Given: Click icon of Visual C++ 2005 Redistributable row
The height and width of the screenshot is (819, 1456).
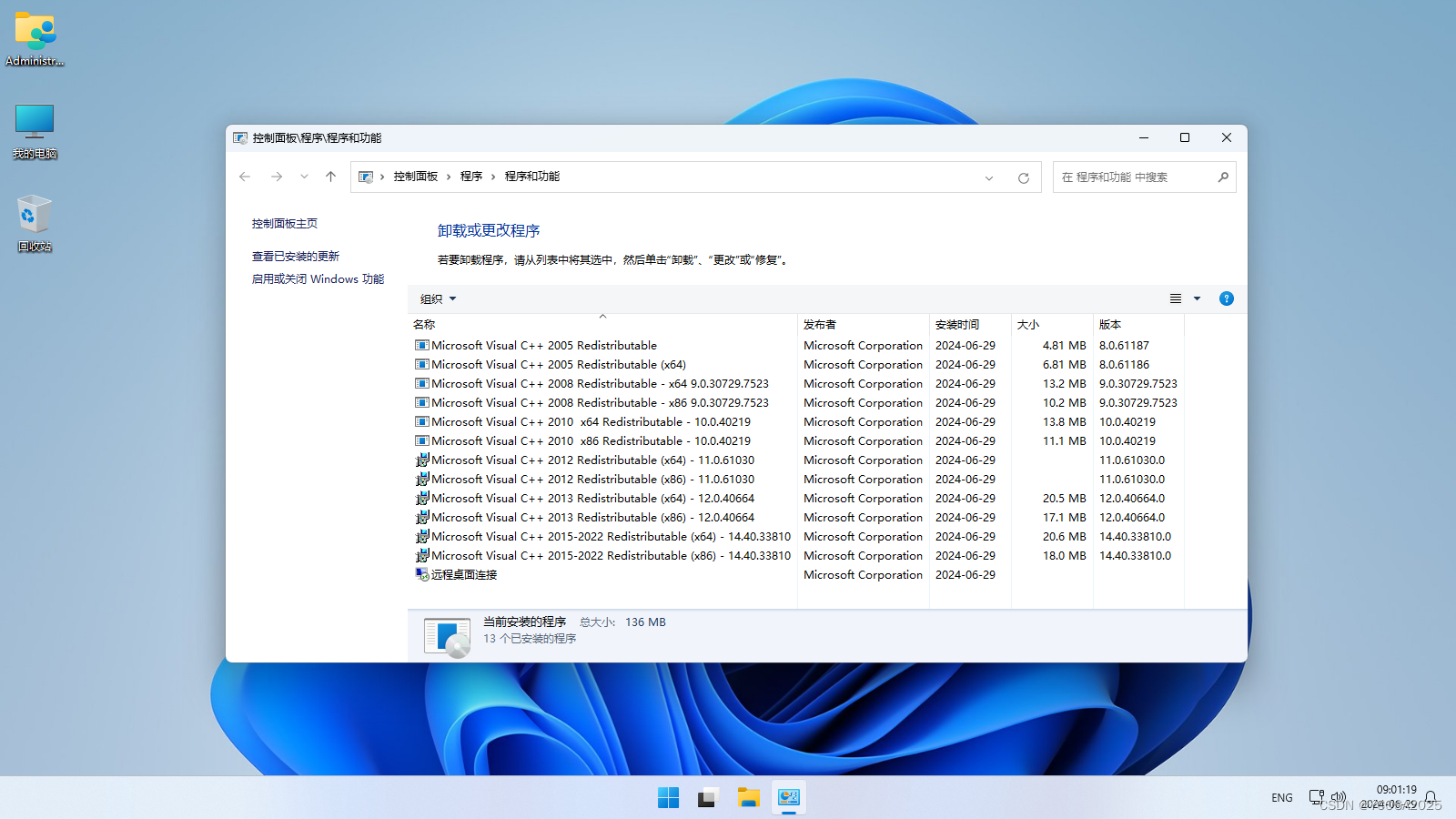Looking at the screenshot, I should (x=422, y=346).
